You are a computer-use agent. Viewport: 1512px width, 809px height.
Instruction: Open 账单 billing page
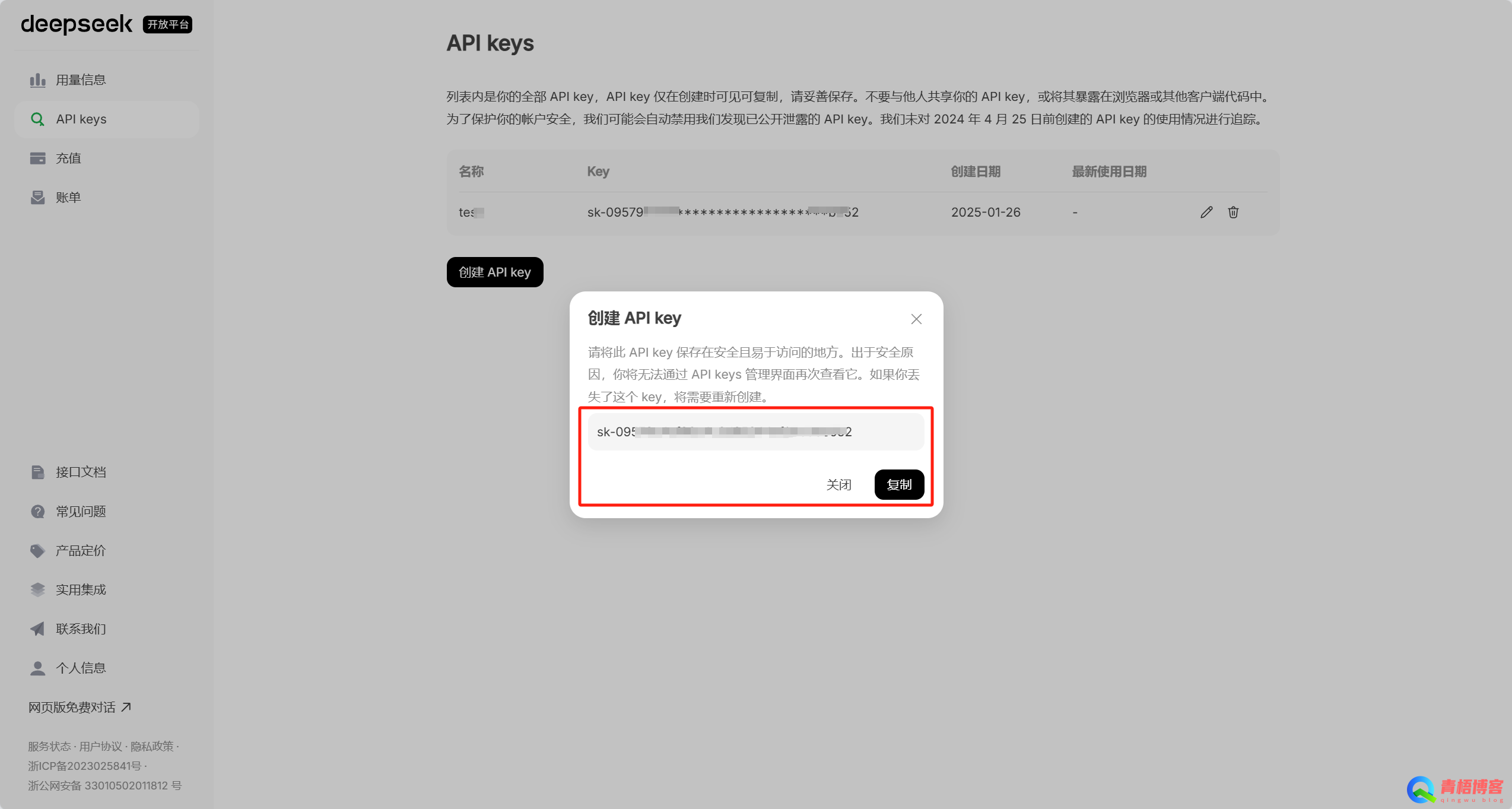pos(107,198)
